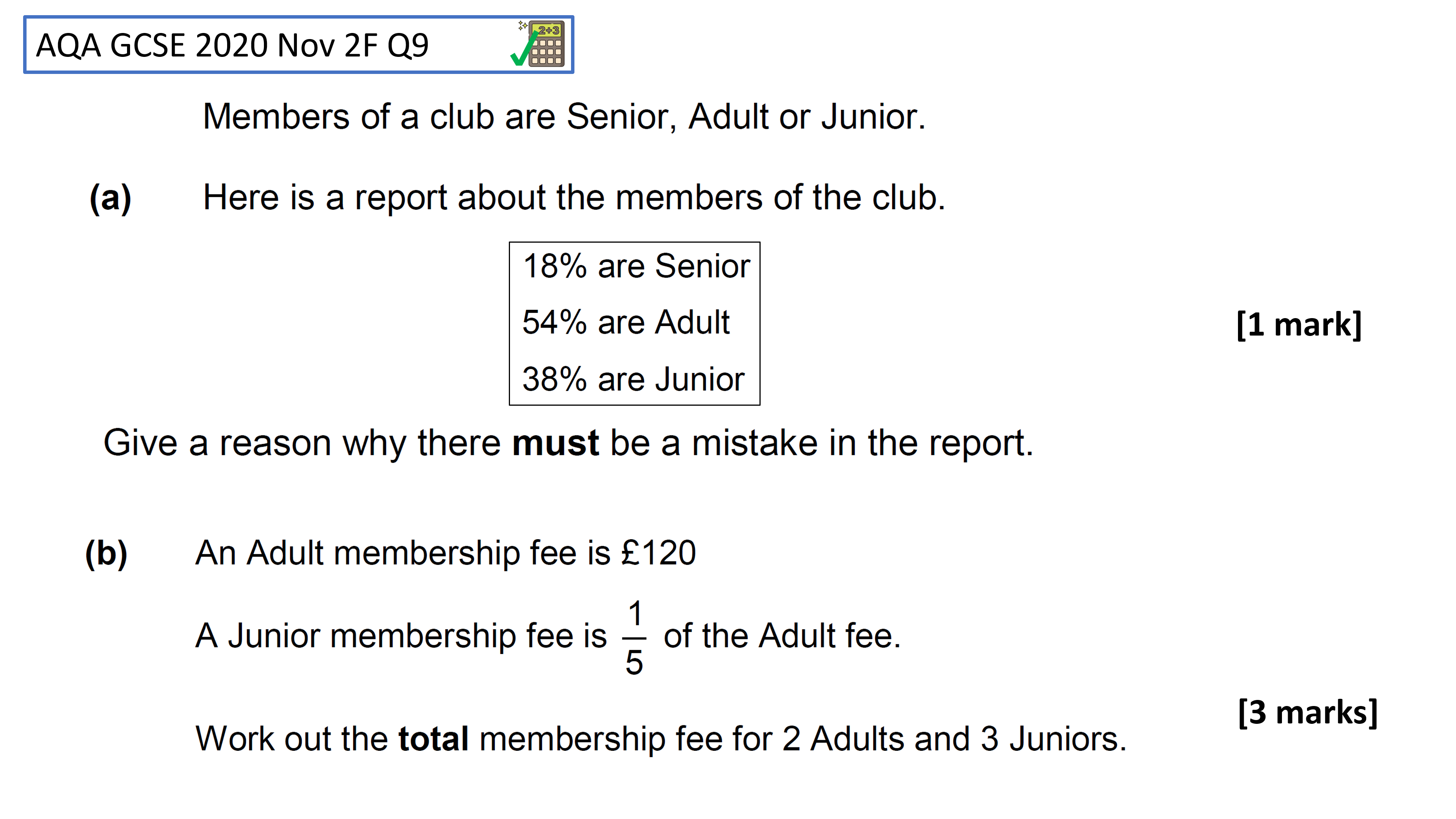Click the [1 mark] label
Screen dimensions: 1456x819
pos(1299,325)
